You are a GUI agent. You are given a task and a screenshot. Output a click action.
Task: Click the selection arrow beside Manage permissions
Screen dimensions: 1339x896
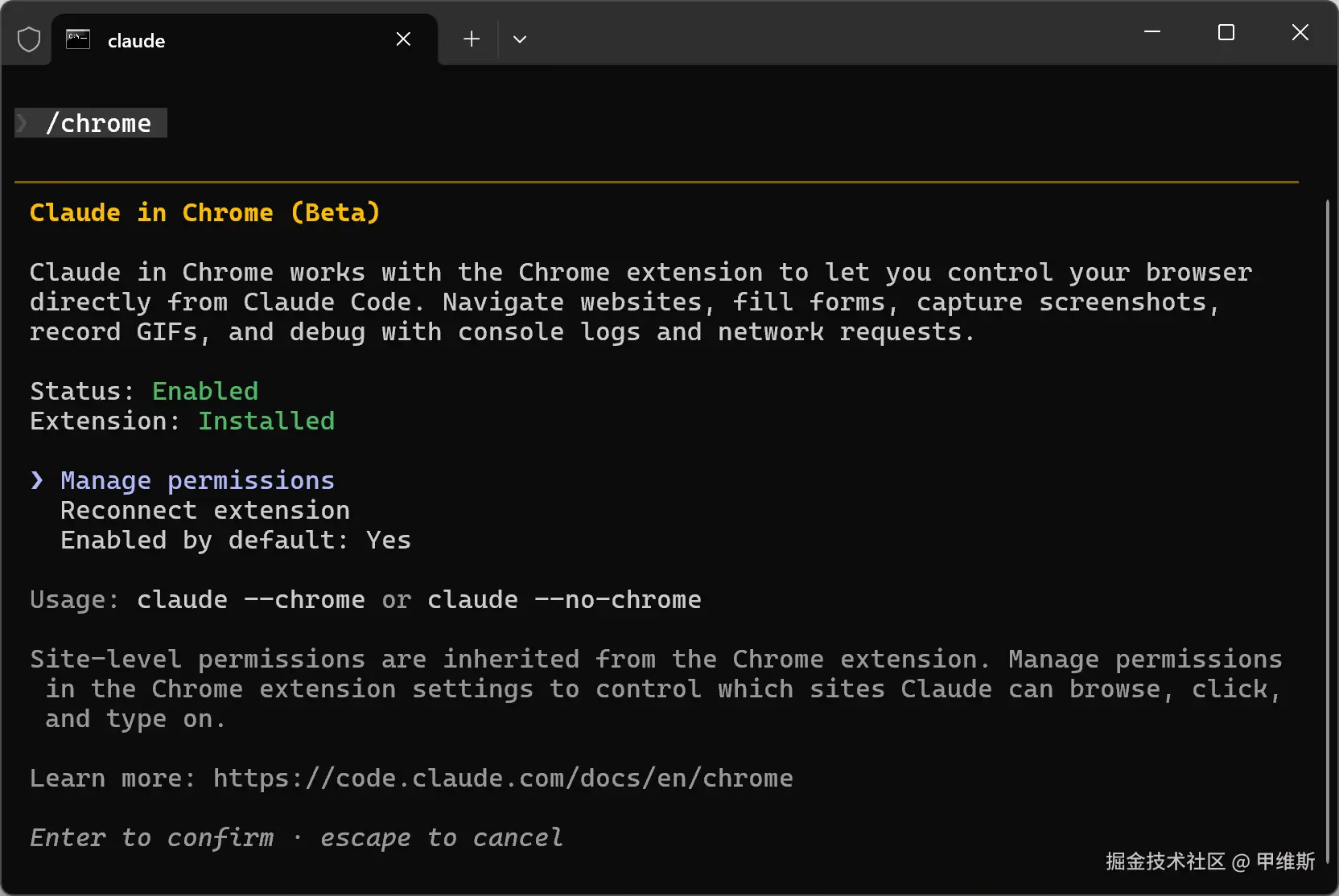37,481
